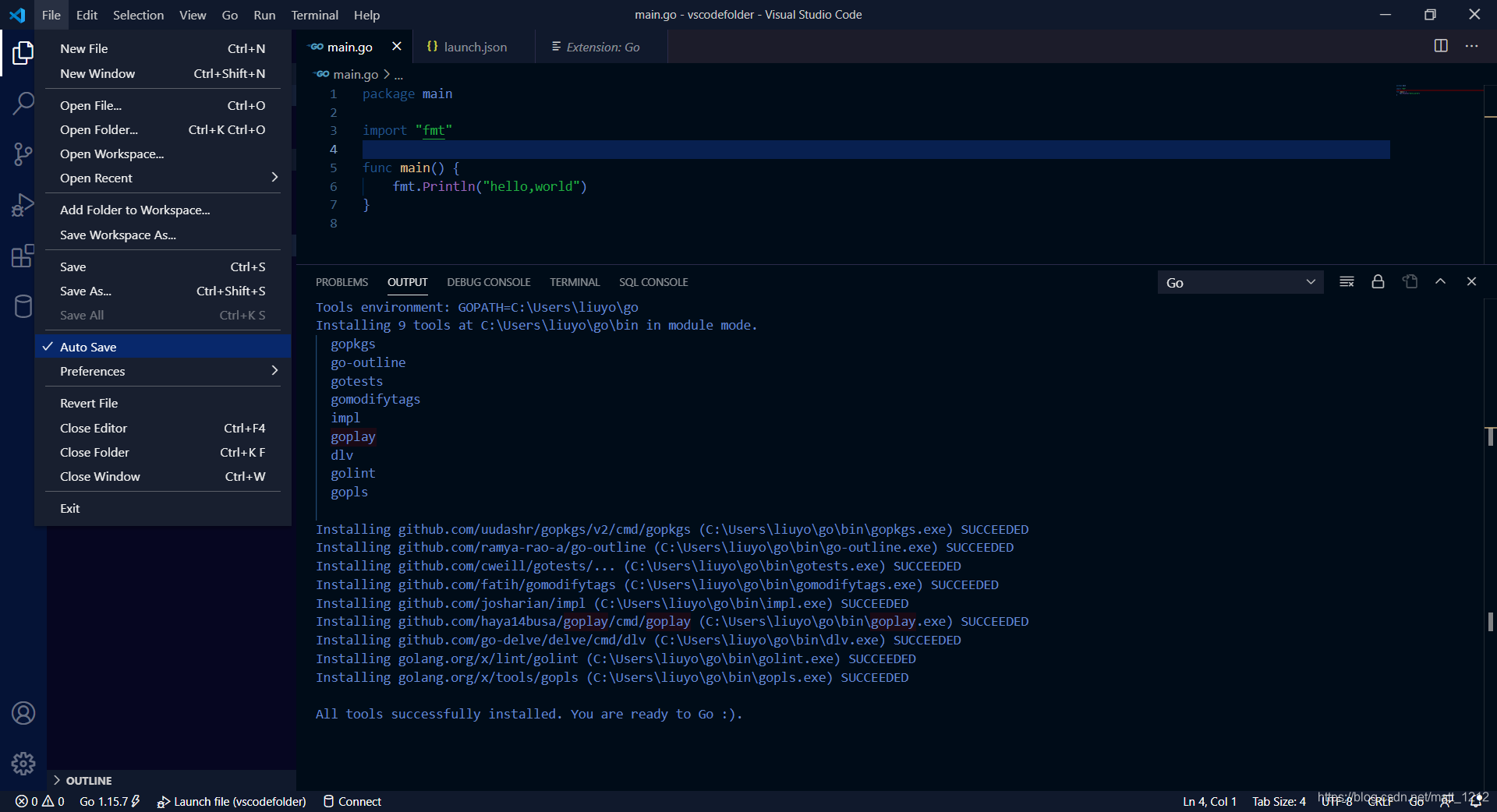Image resolution: width=1497 pixels, height=812 pixels.
Task: Switch to the PROBLEMS panel tab
Action: click(342, 282)
